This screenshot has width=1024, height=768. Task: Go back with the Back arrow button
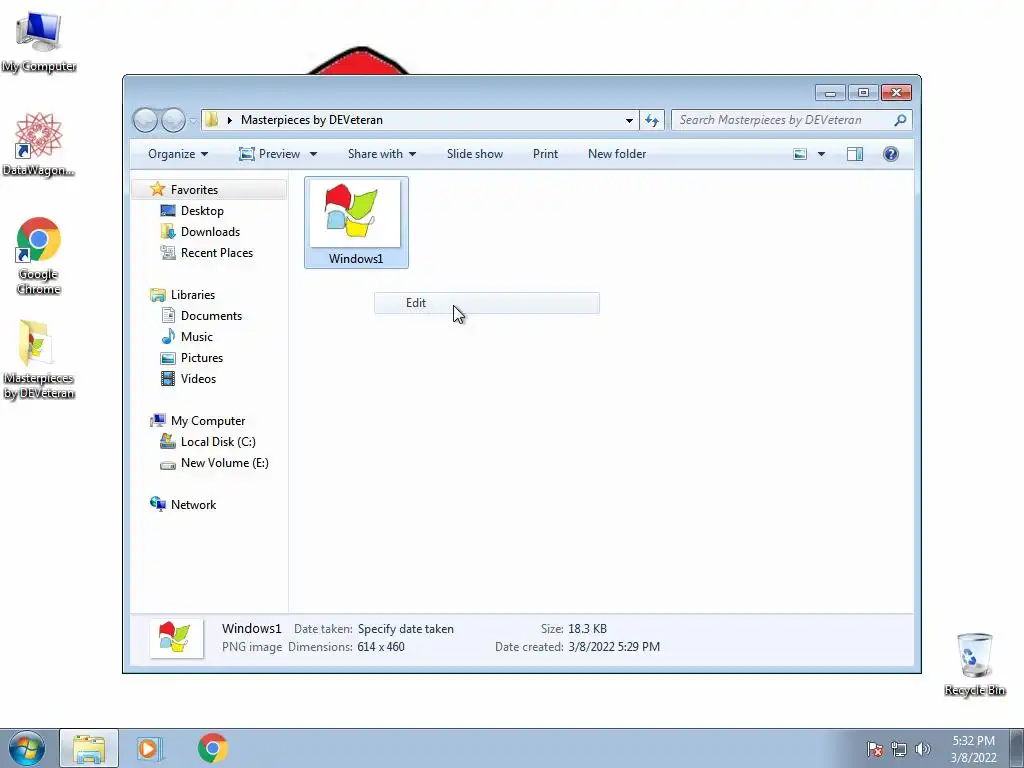[145, 120]
